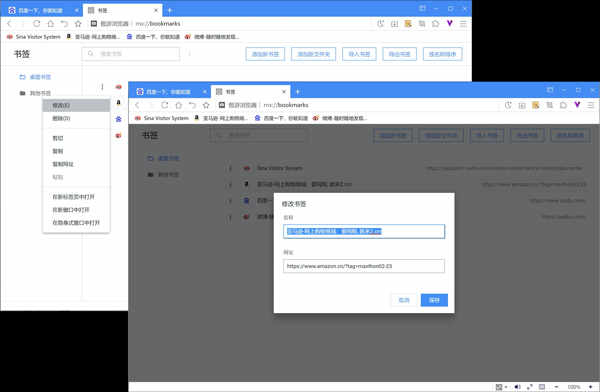Click star favorite icon in front window toolbar
The width and height of the screenshot is (600, 392).
[x=206, y=105]
